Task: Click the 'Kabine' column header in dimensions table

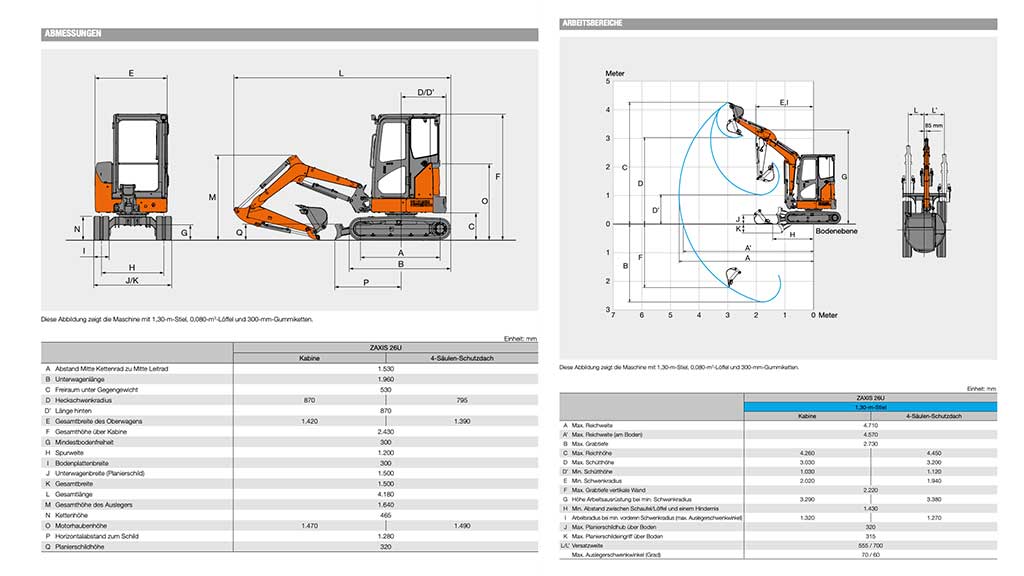Action: pos(310,359)
